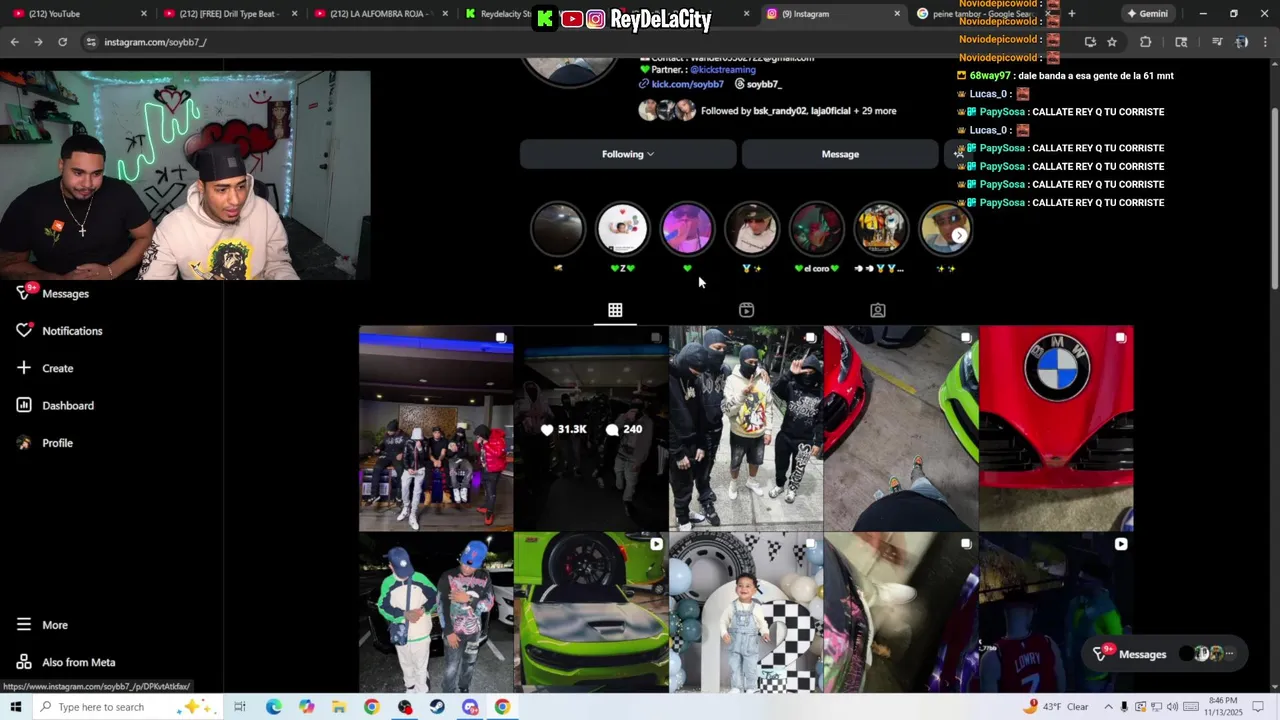Open a new browser tab
The width and height of the screenshot is (1280, 720).
point(1072,14)
